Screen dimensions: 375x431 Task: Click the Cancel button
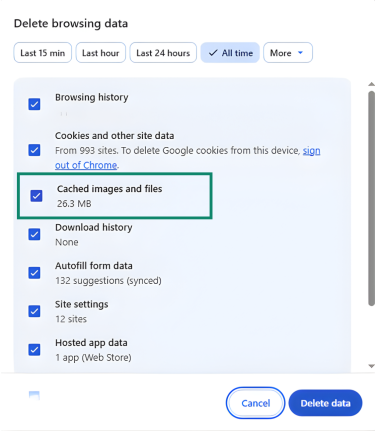pos(256,403)
